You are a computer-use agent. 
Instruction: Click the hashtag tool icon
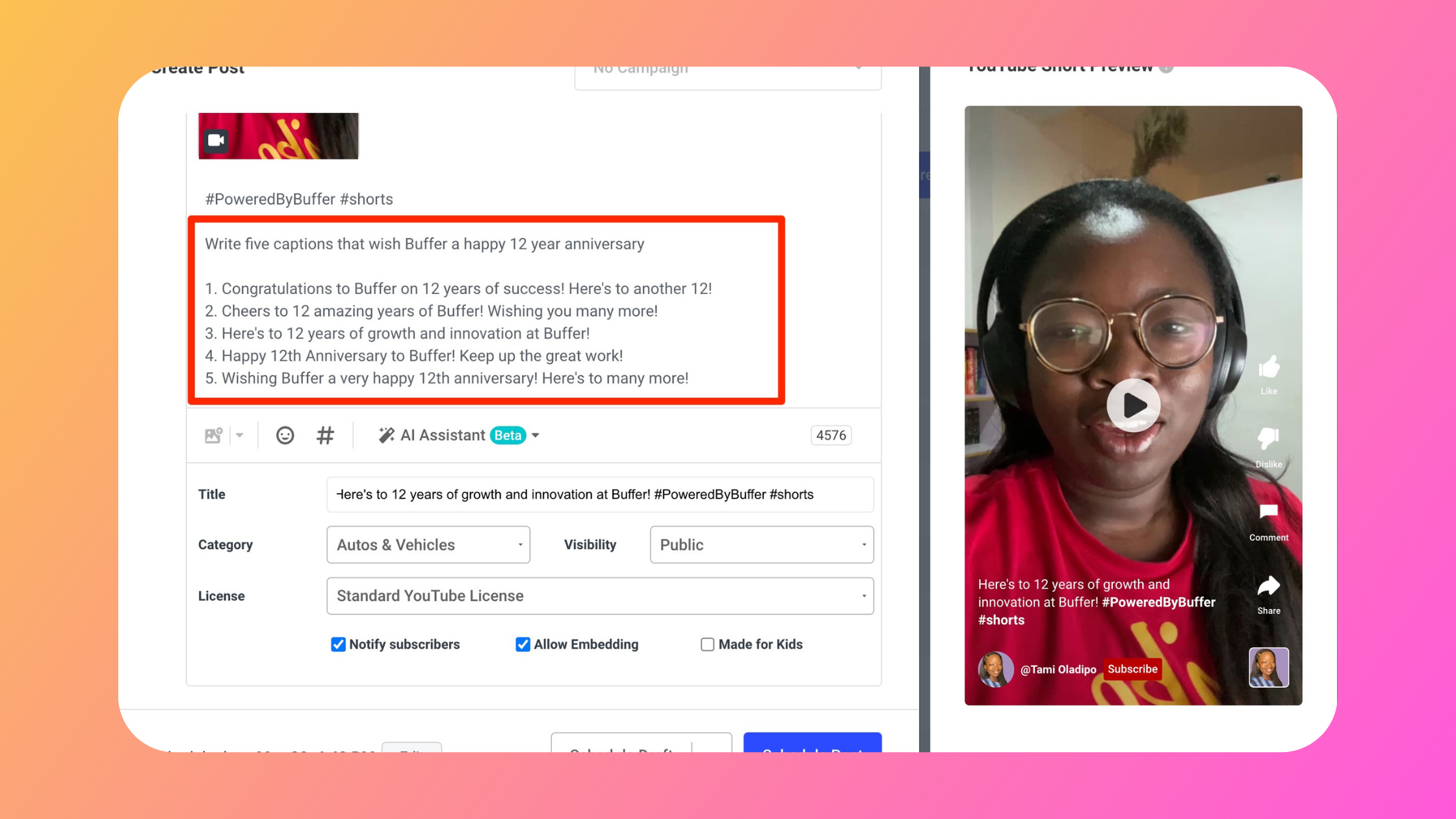point(325,435)
